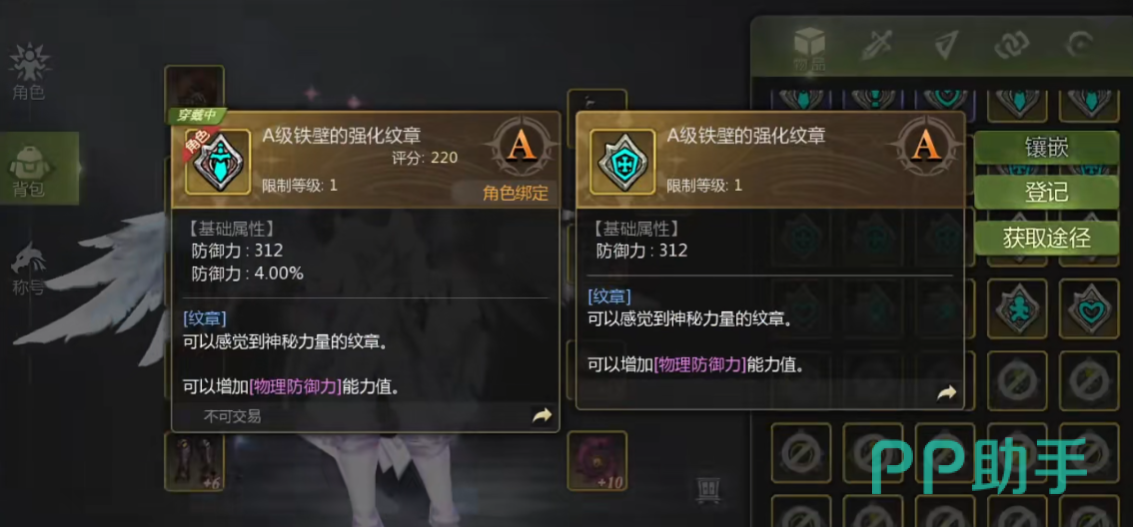This screenshot has height=527, width=1133.
Task: Open the chain link tab icon
Action: (1012, 46)
